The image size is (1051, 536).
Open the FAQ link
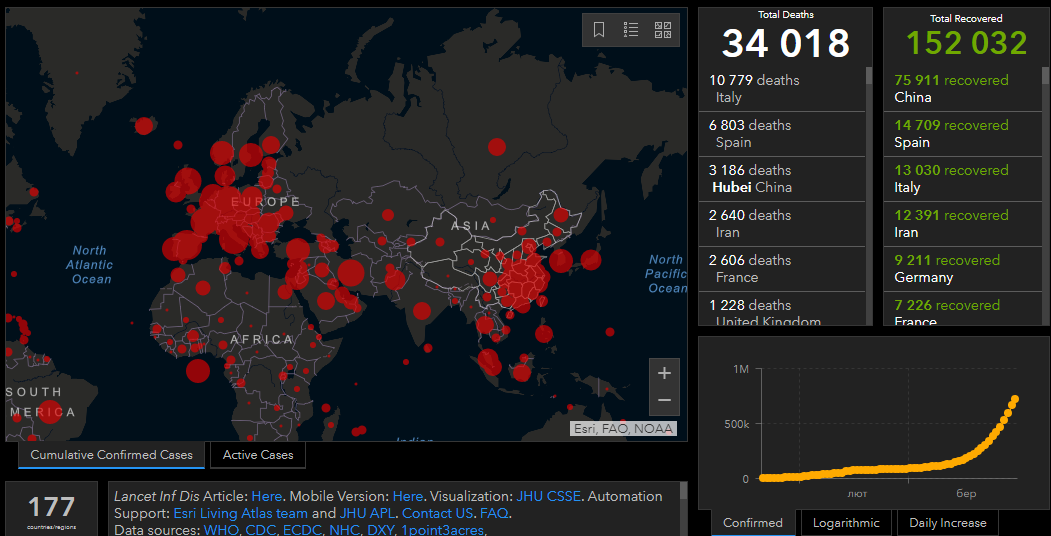click(495, 514)
